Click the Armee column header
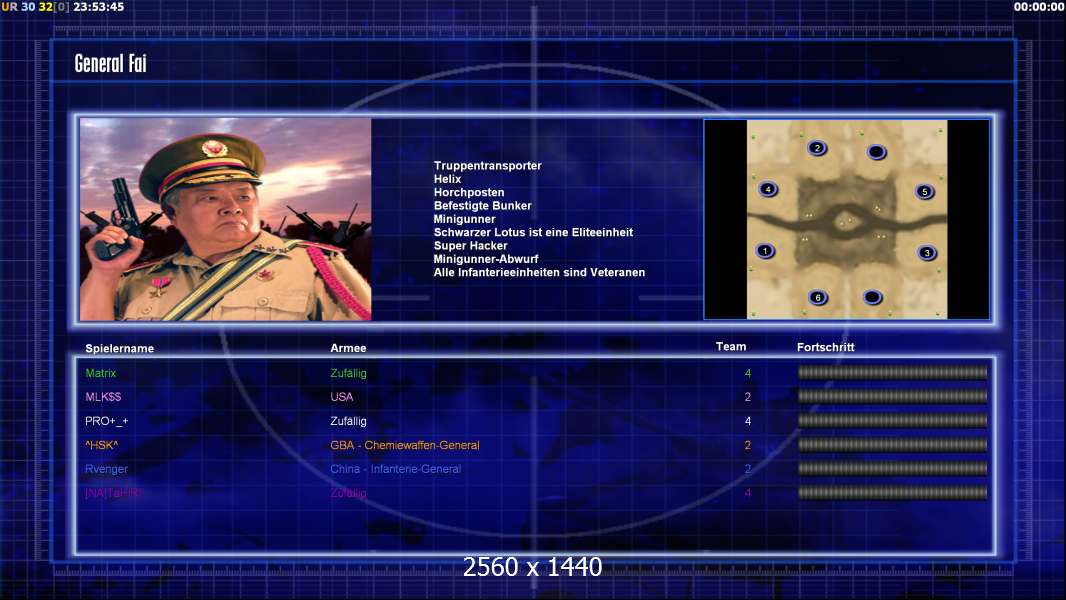1066x600 pixels. tap(348, 347)
